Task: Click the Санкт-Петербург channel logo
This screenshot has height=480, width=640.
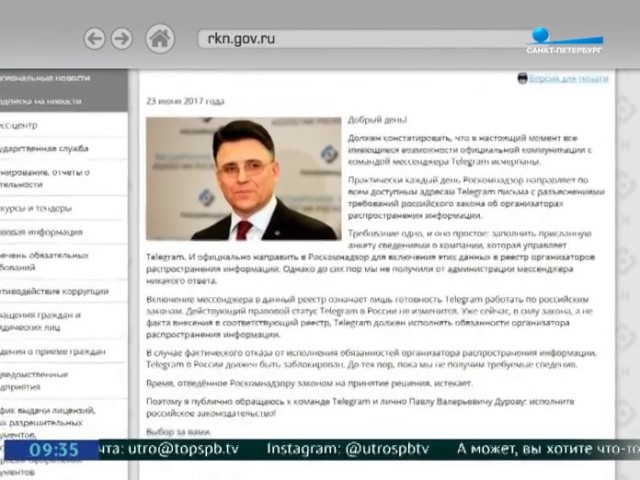Action: (564, 41)
